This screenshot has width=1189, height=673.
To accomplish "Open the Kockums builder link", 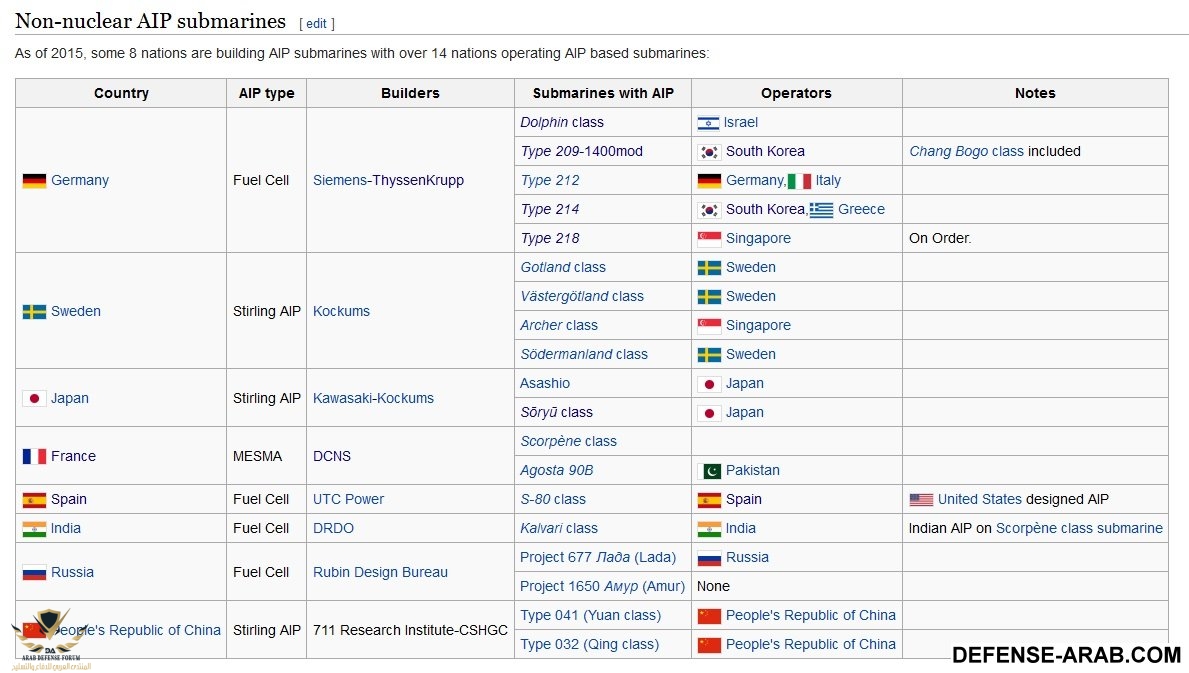I will [x=341, y=312].
